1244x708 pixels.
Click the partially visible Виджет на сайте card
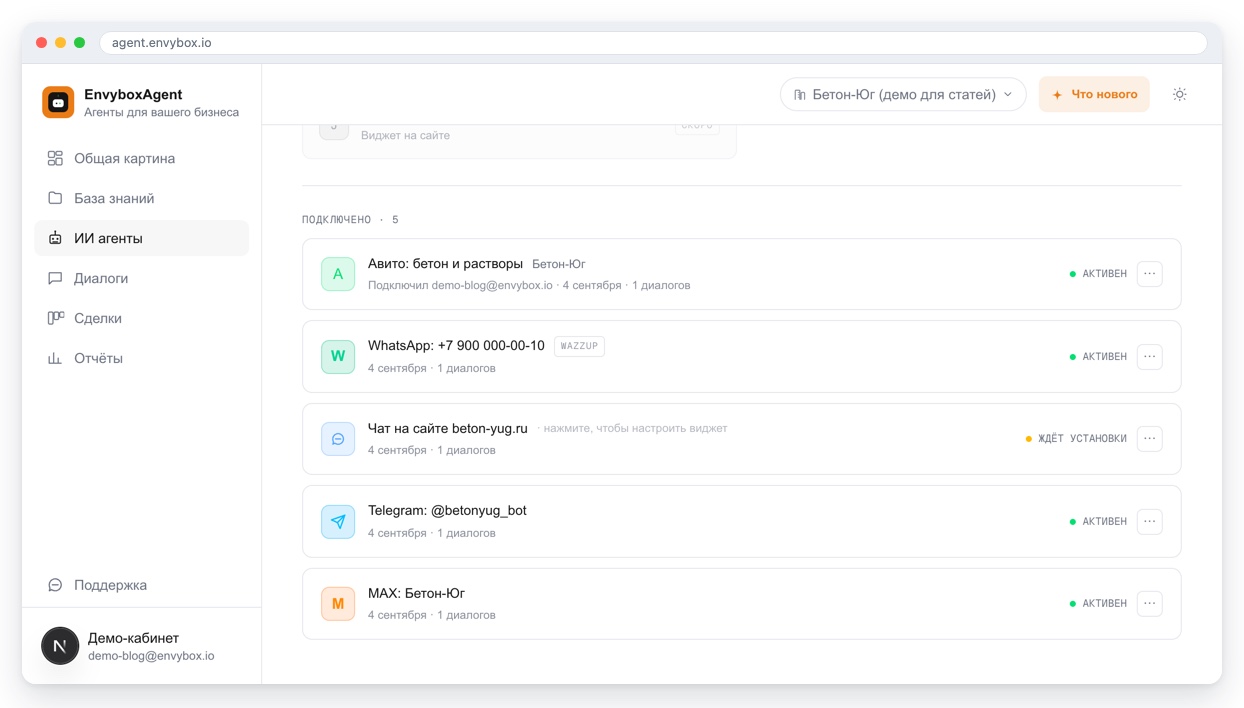coord(519,140)
